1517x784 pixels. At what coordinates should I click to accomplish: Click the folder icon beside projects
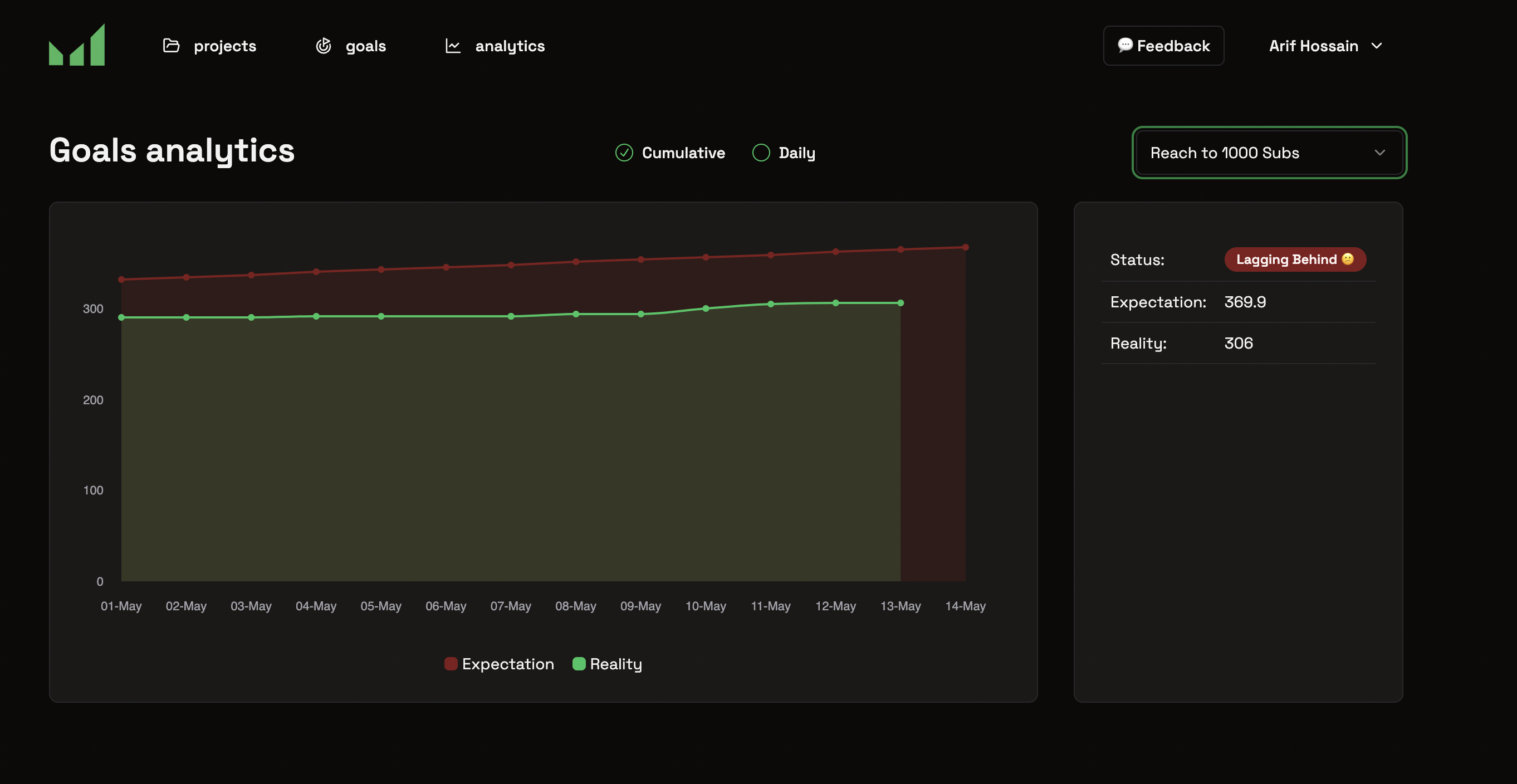(x=171, y=45)
